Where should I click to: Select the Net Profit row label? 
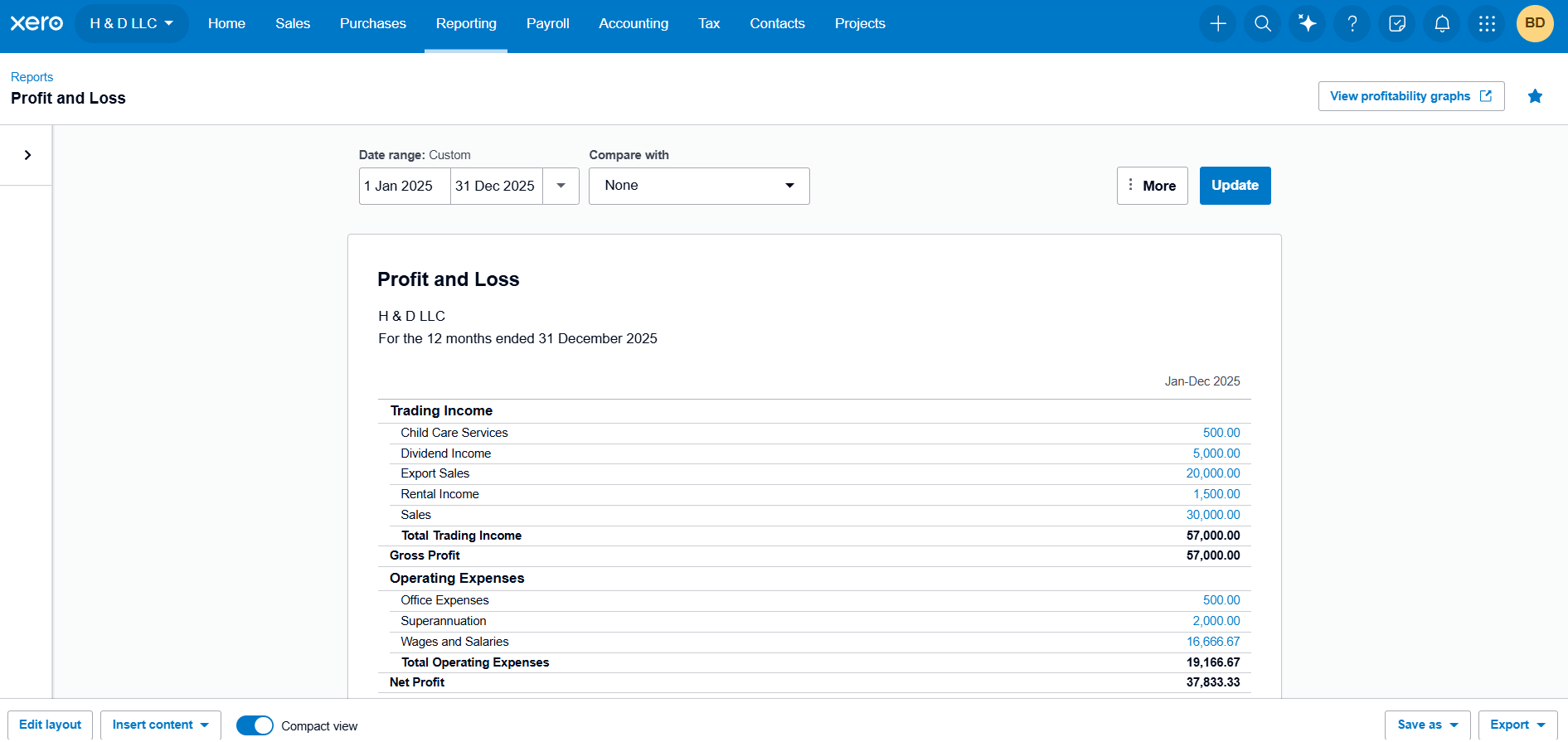(417, 682)
